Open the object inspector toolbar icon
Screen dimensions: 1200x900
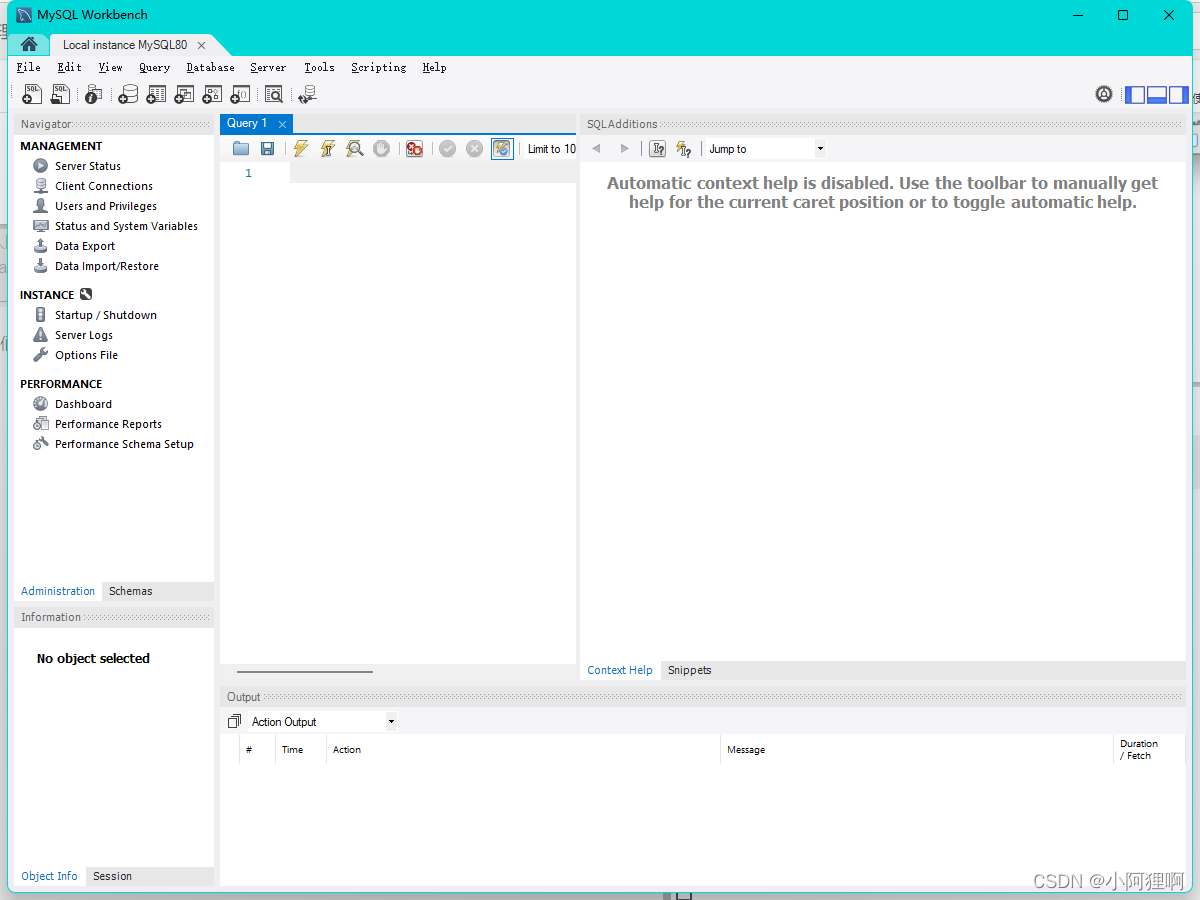[93, 94]
